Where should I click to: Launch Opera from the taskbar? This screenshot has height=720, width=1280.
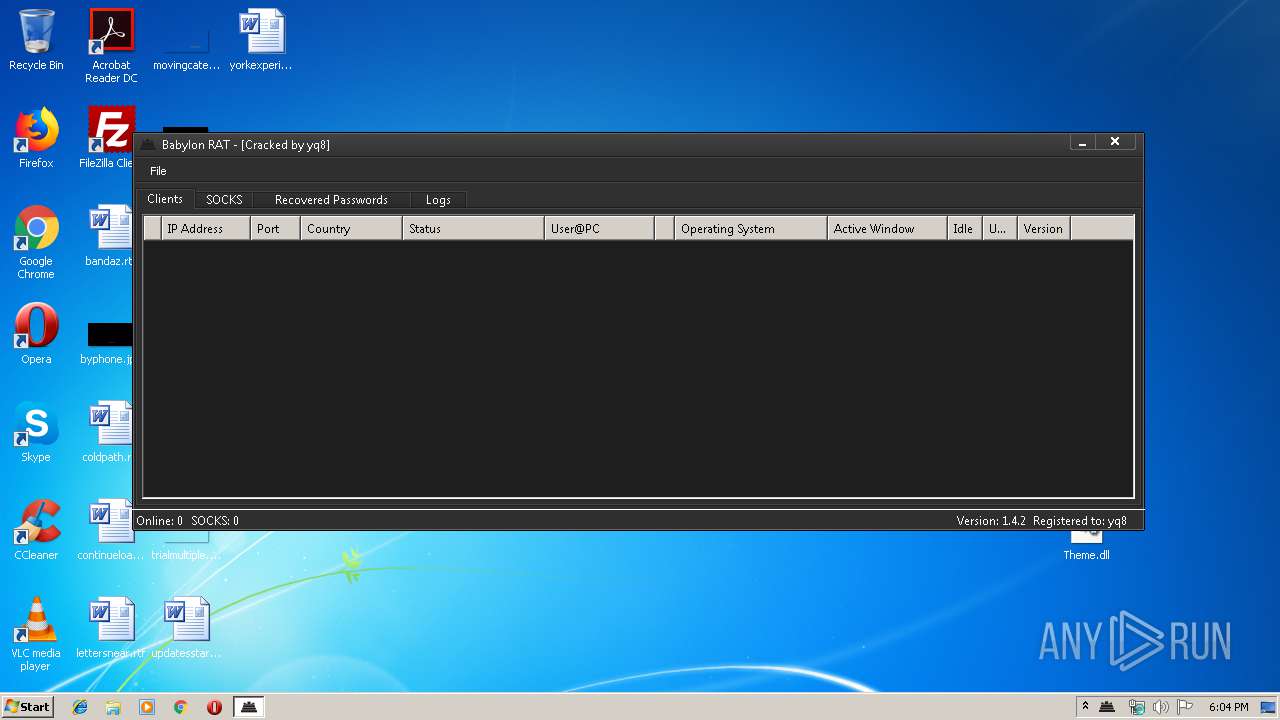click(x=214, y=707)
